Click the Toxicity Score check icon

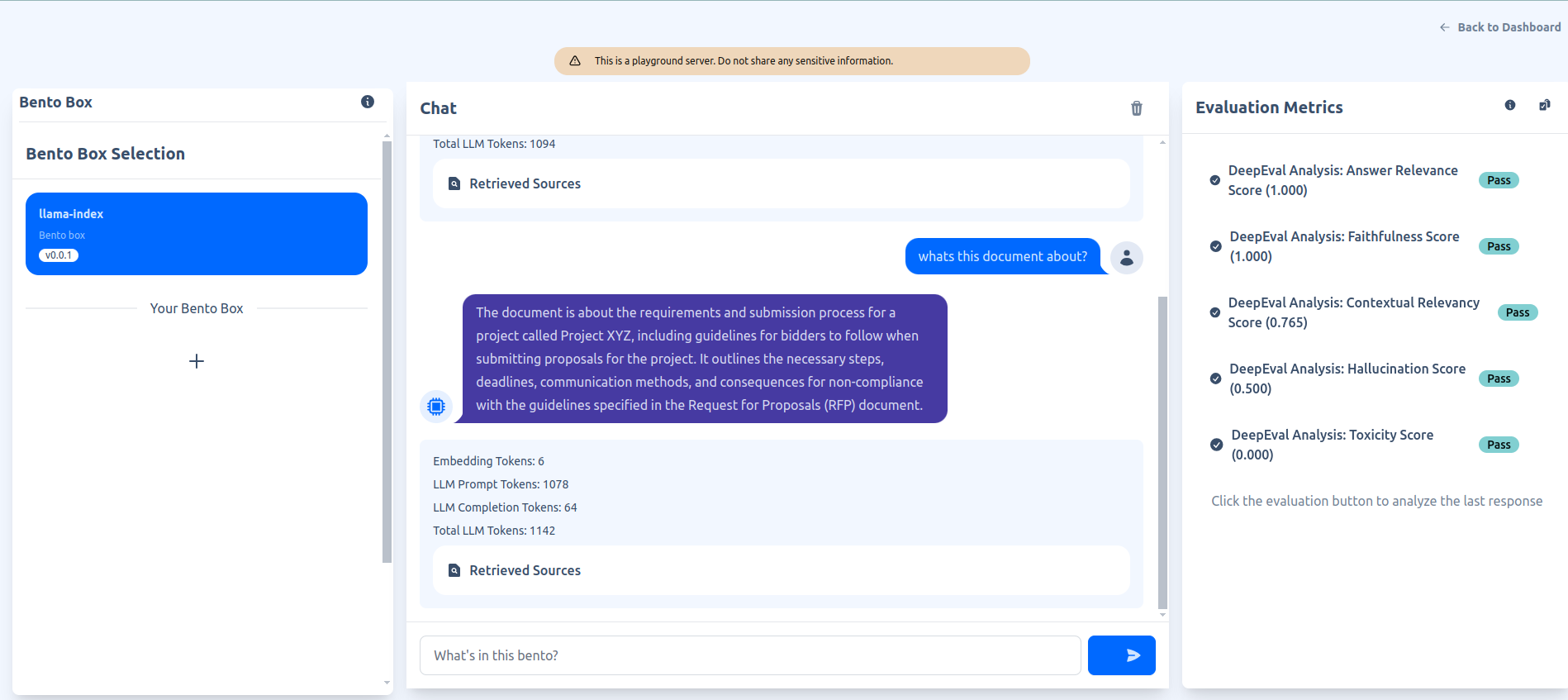1217,445
